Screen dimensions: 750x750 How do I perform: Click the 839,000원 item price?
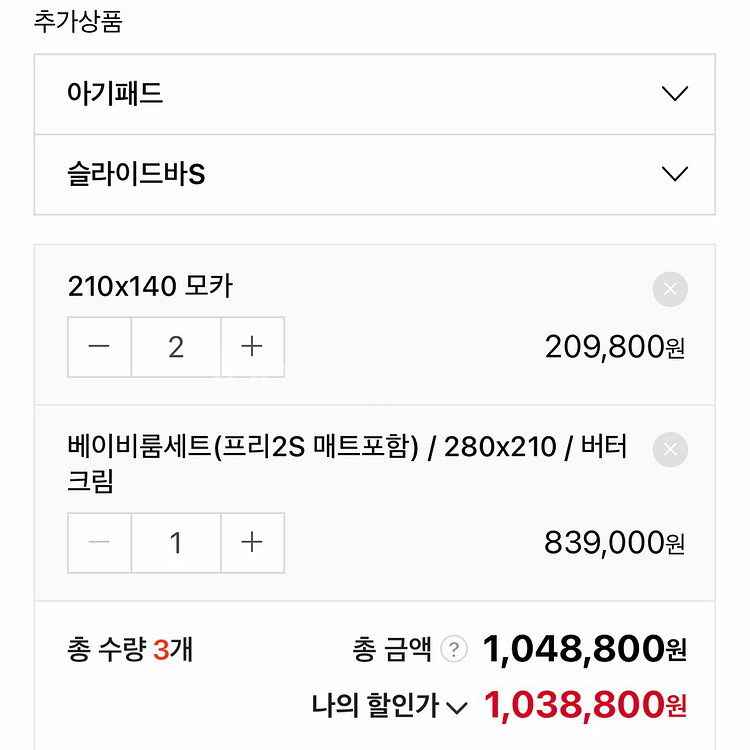(x=615, y=543)
